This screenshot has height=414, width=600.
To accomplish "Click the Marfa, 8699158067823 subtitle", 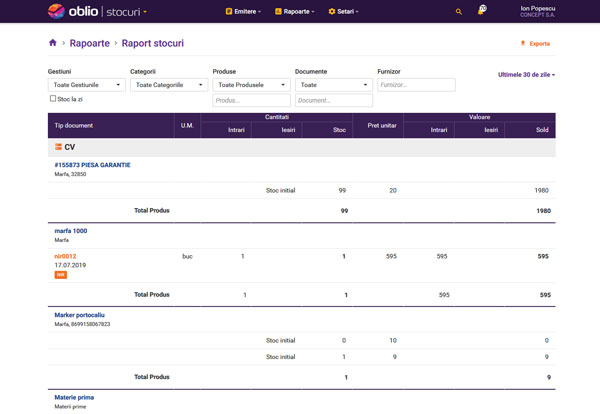I will [x=82, y=324].
